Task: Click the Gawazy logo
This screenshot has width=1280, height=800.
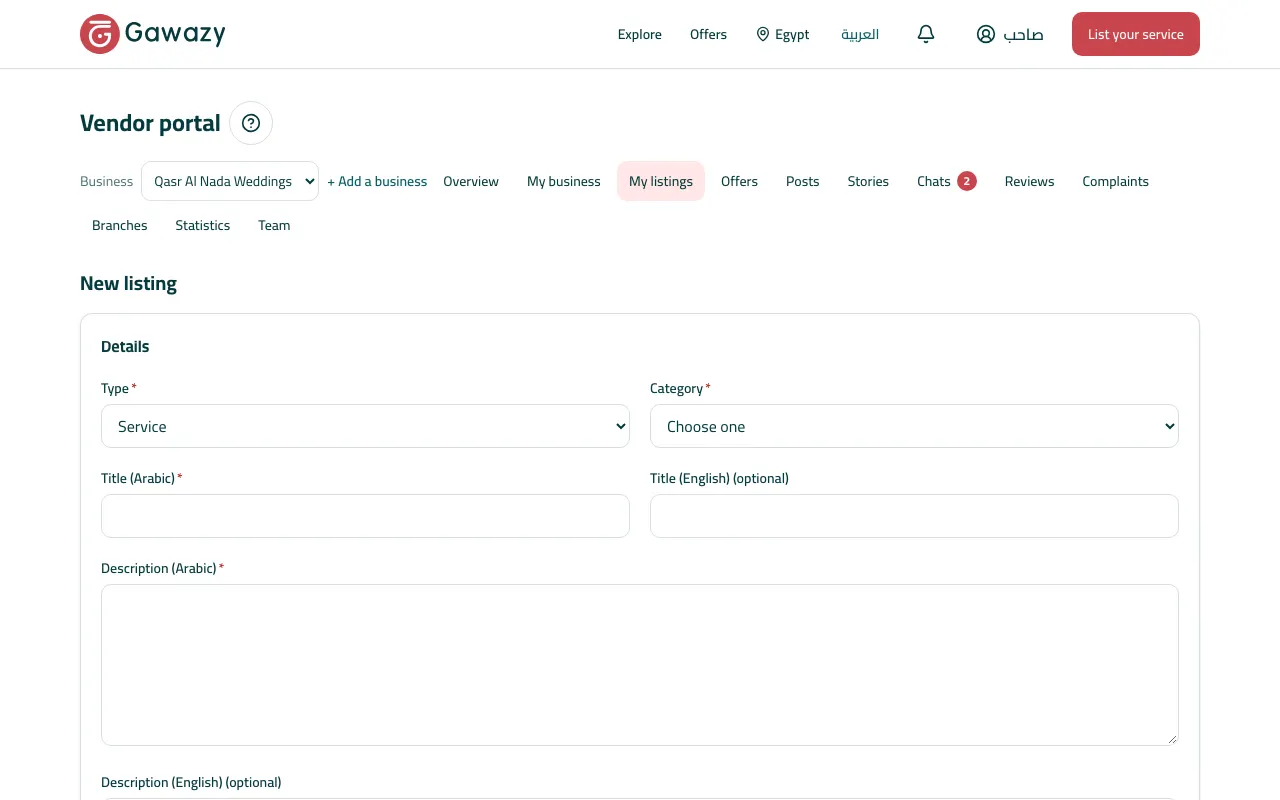Action: (x=153, y=34)
